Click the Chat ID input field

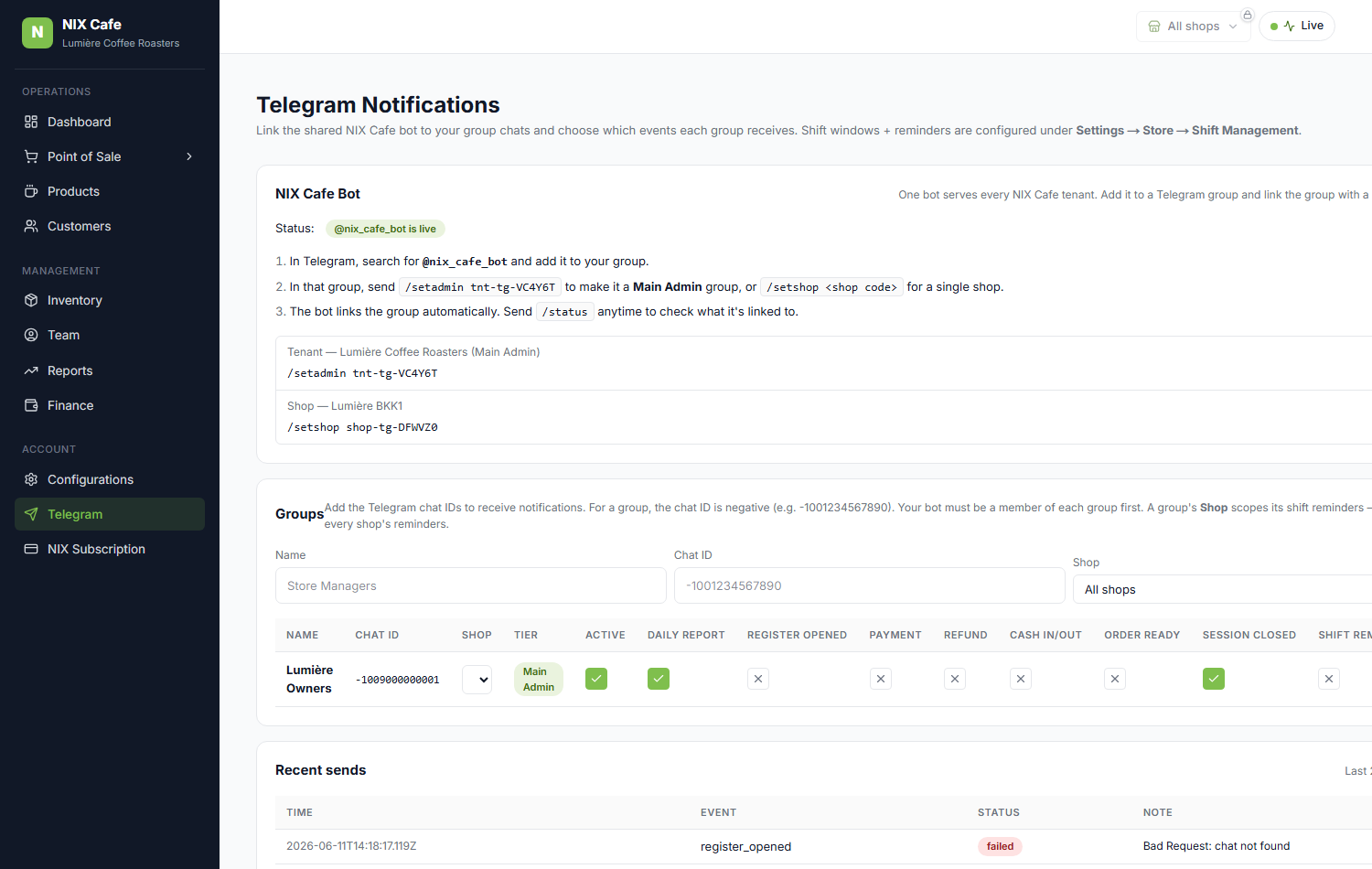click(870, 585)
